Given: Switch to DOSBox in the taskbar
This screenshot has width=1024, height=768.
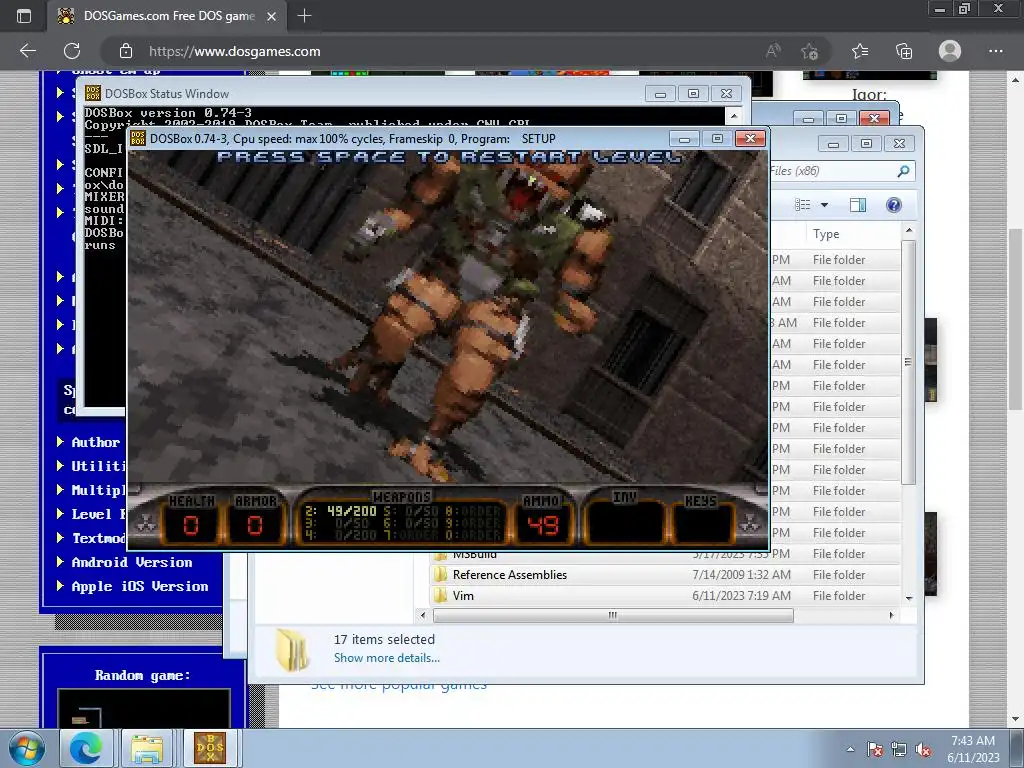Looking at the screenshot, I should 210,748.
